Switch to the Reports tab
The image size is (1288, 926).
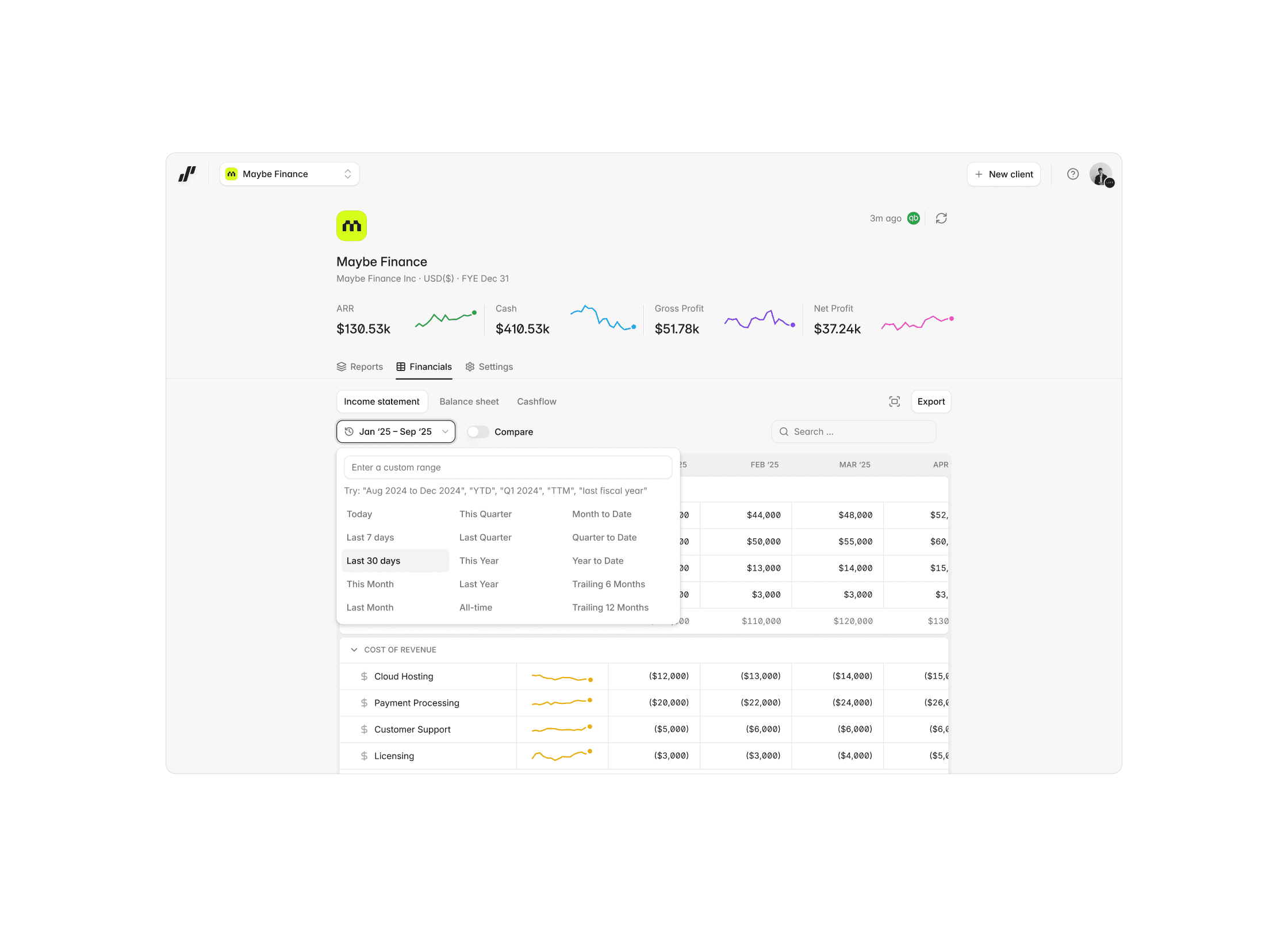pyautogui.click(x=360, y=367)
